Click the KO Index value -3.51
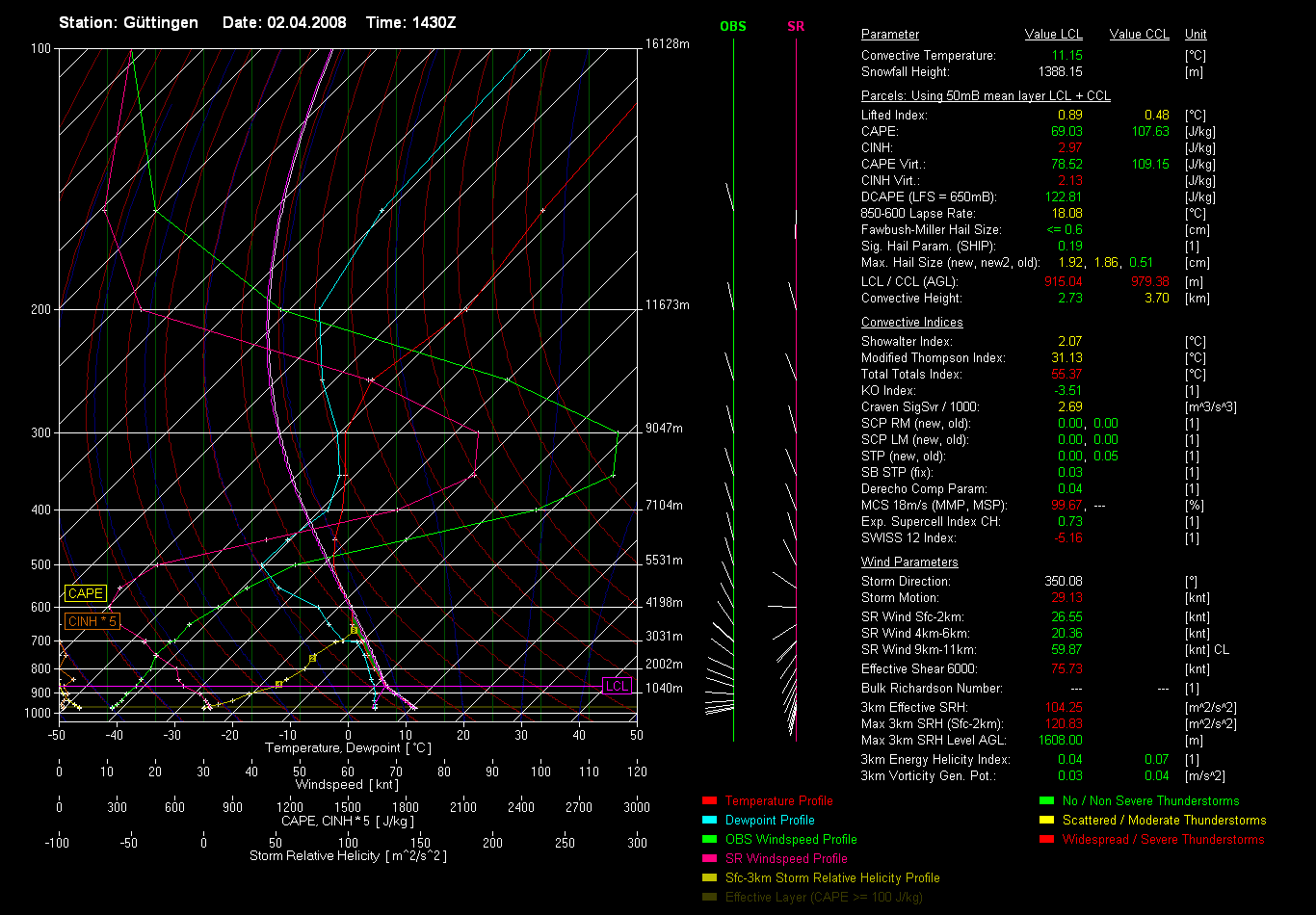This screenshot has width=1316, height=915. click(1067, 391)
